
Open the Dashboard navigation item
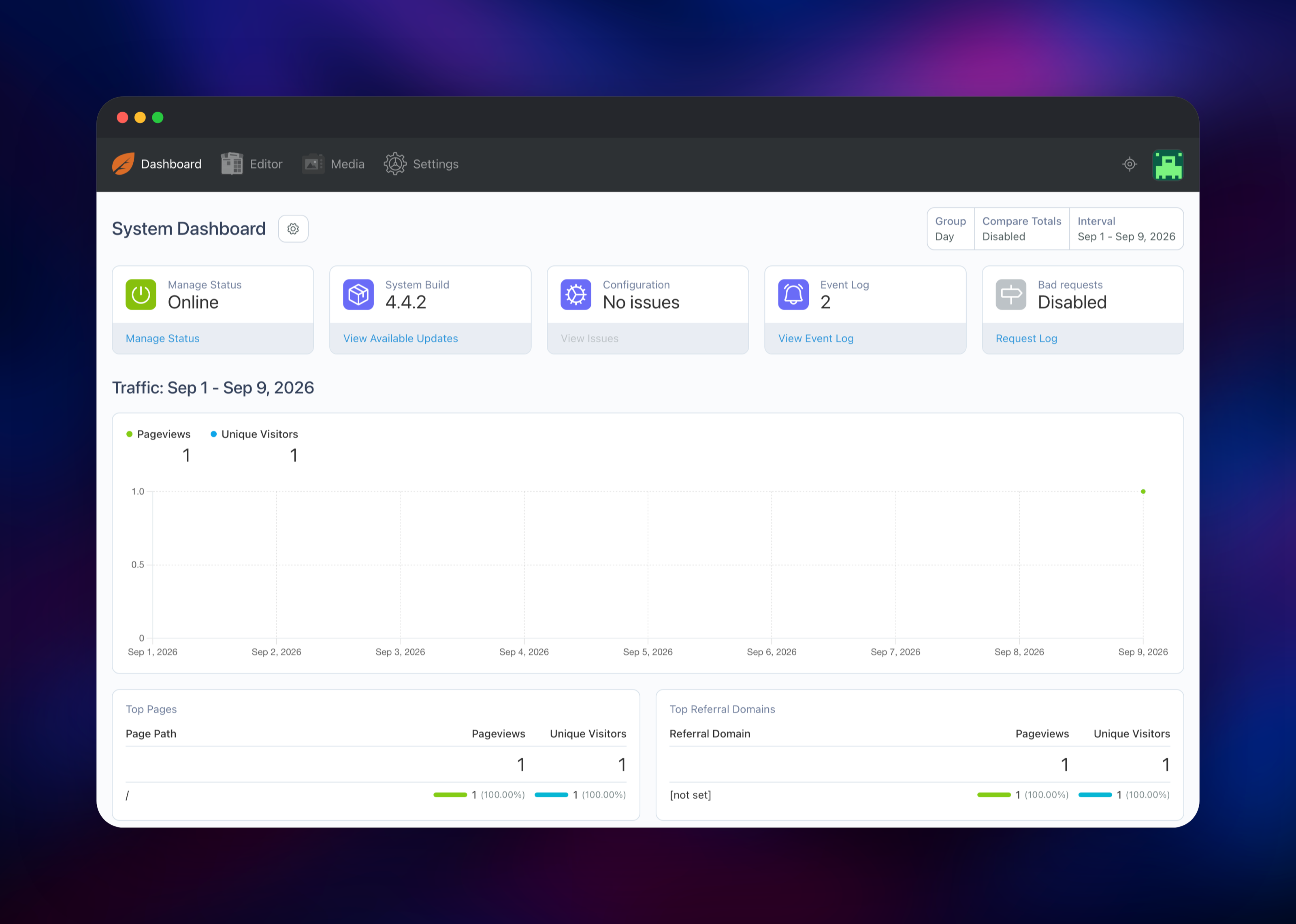point(157,164)
